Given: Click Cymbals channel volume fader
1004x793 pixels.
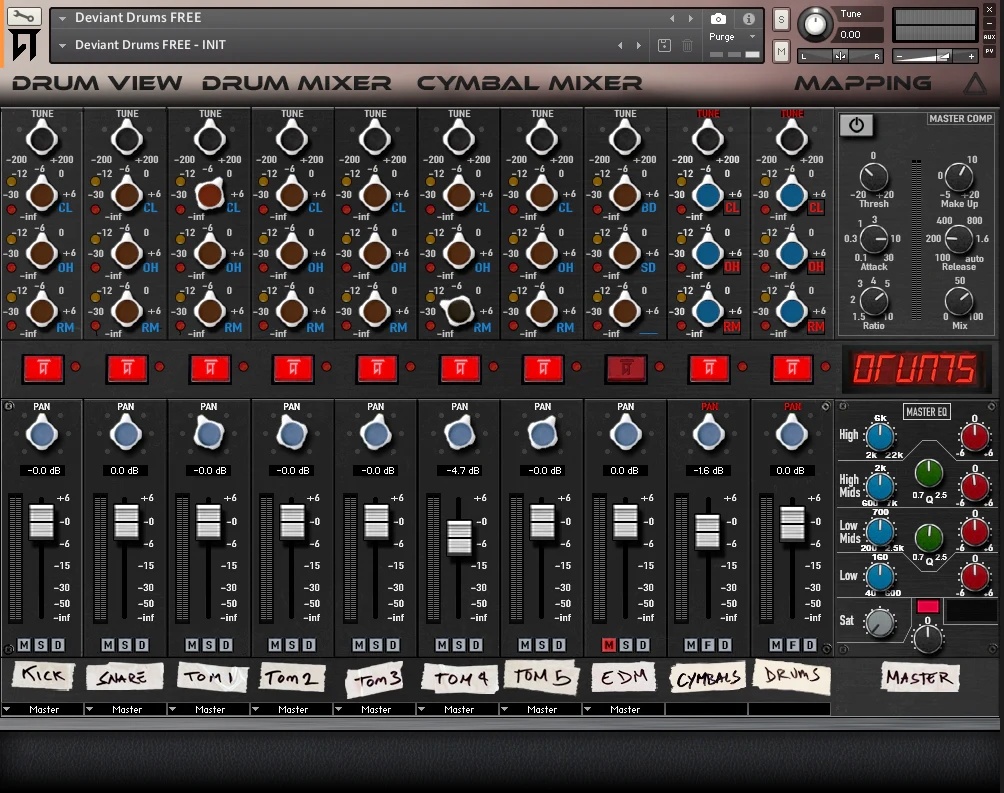Looking at the screenshot, I should coord(708,531).
